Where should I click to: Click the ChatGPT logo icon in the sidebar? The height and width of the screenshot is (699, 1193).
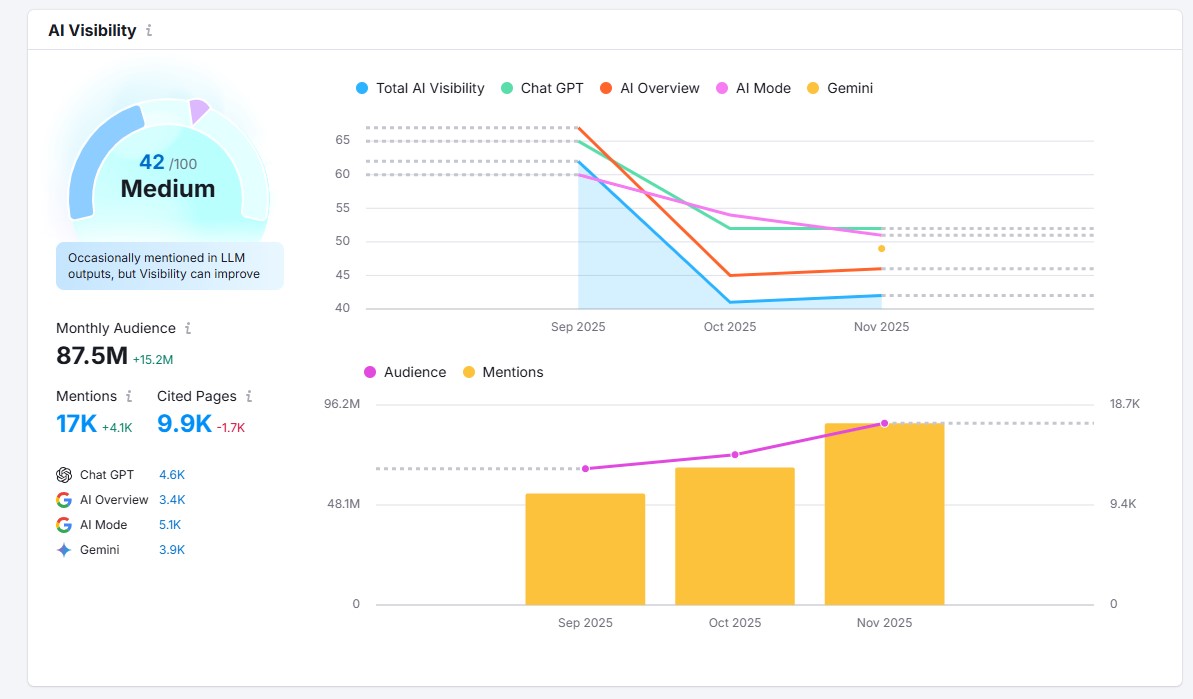(63, 475)
